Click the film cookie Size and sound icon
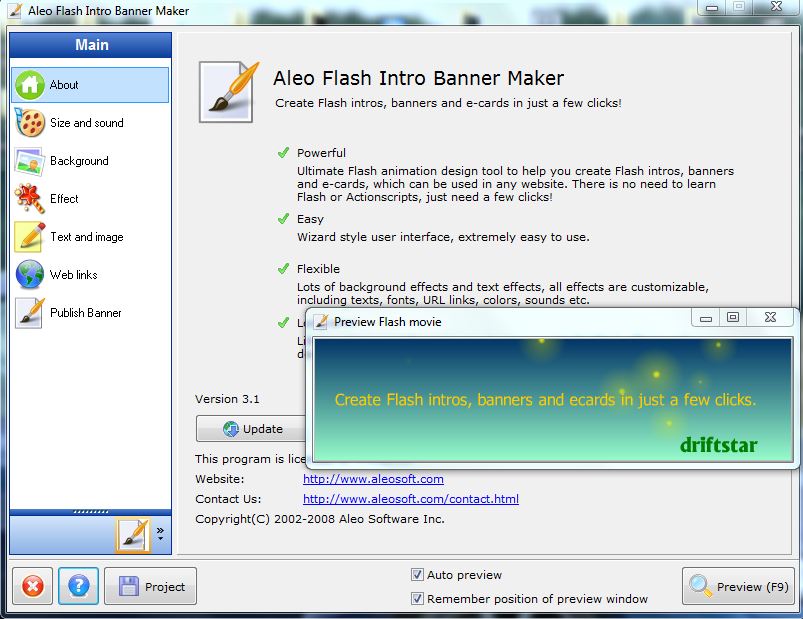 (x=30, y=123)
